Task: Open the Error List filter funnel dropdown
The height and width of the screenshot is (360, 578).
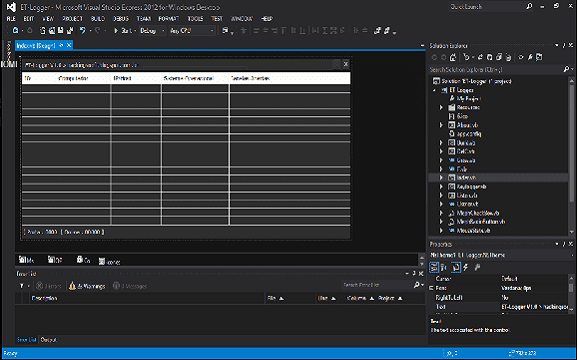Action: 24,286
